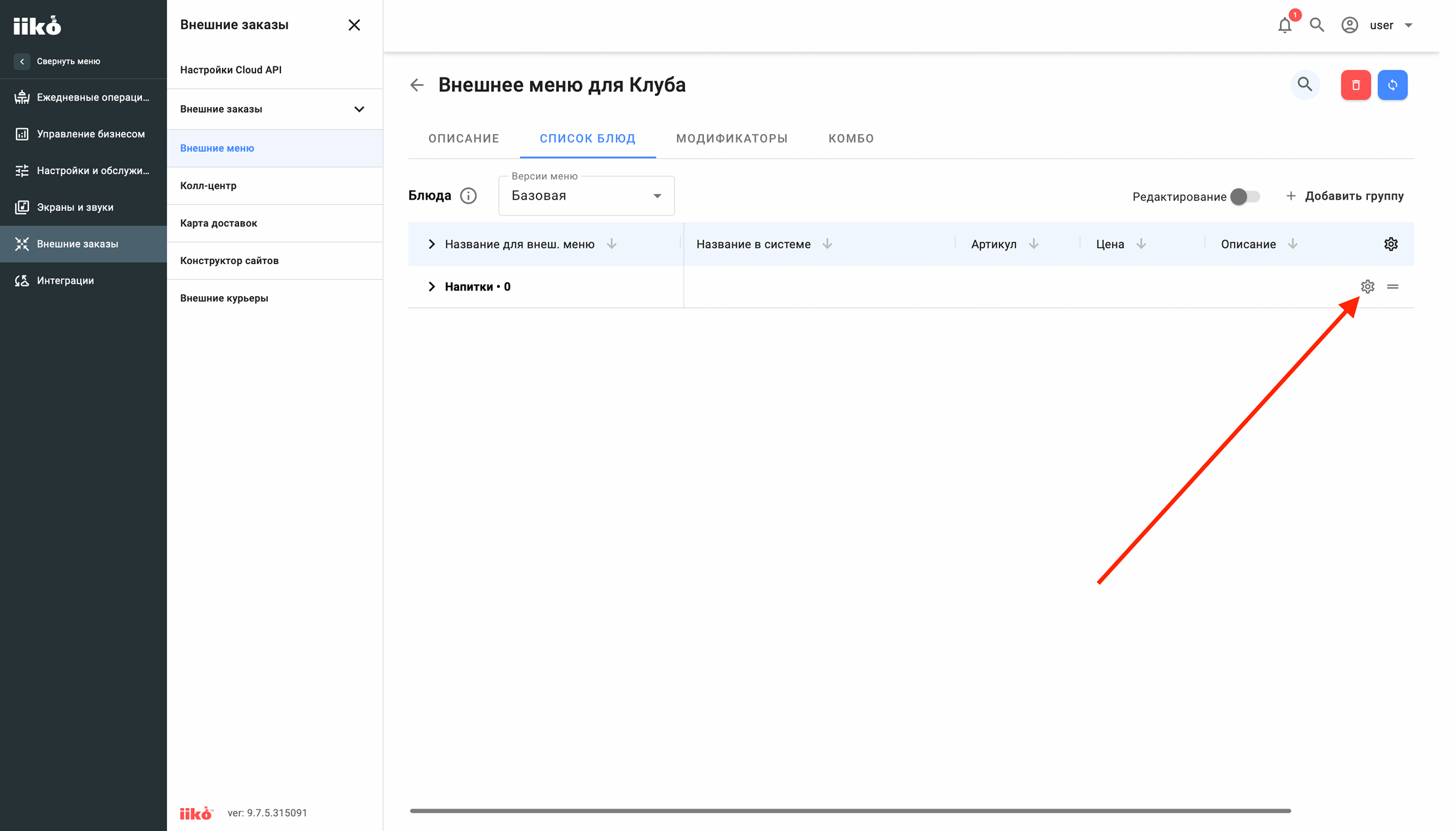The width and height of the screenshot is (1456, 831).
Task: Click the red delete menu button
Action: (x=1356, y=85)
